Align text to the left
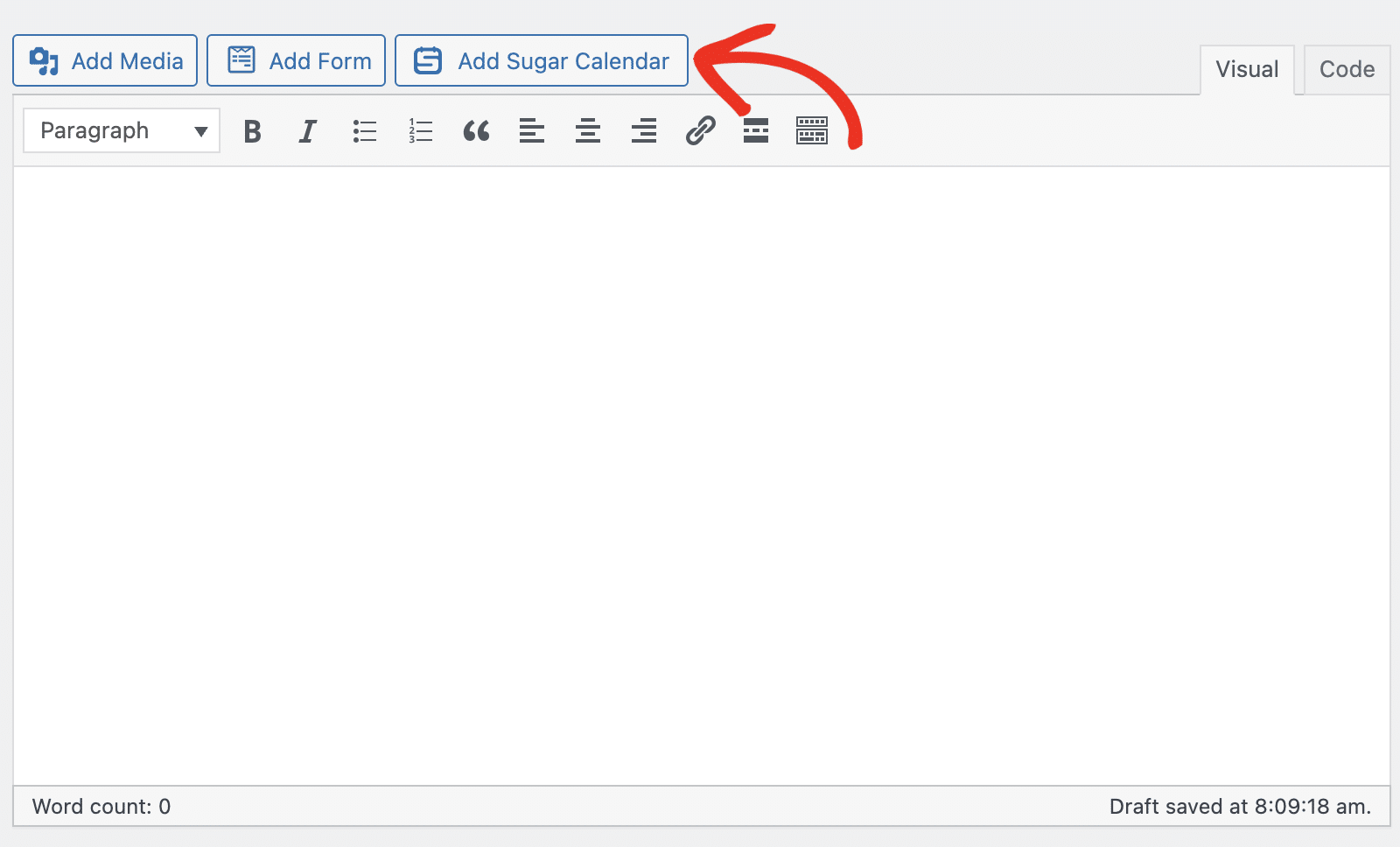The image size is (1400, 847). [x=532, y=131]
